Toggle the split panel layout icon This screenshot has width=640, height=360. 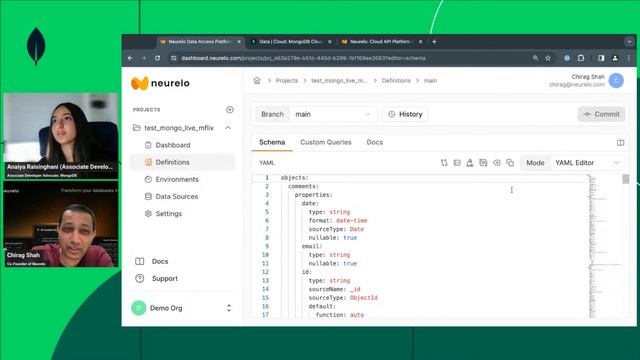click(x=620, y=142)
